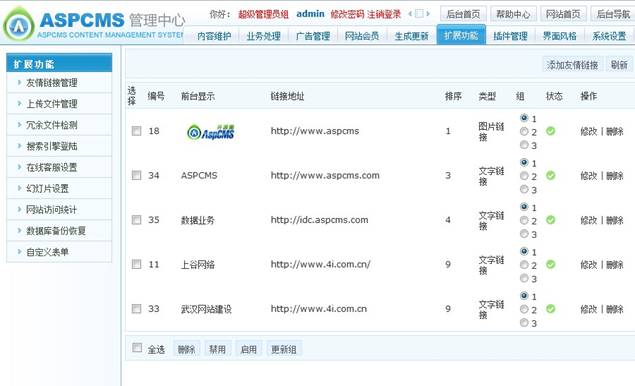Click 删除 for link 34
Image resolution: width=635 pixels, height=386 pixels.
[614, 176]
